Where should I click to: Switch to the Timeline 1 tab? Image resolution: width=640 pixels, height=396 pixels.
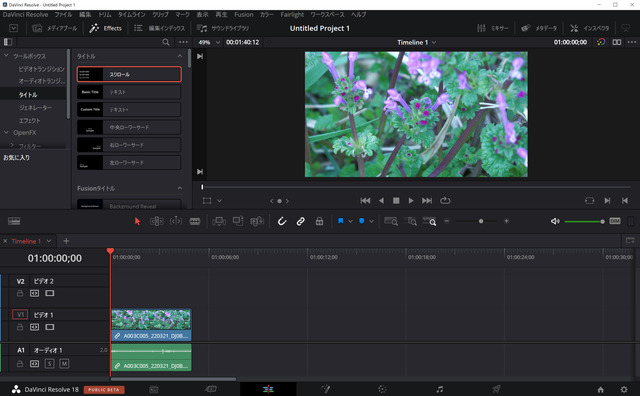point(26,241)
